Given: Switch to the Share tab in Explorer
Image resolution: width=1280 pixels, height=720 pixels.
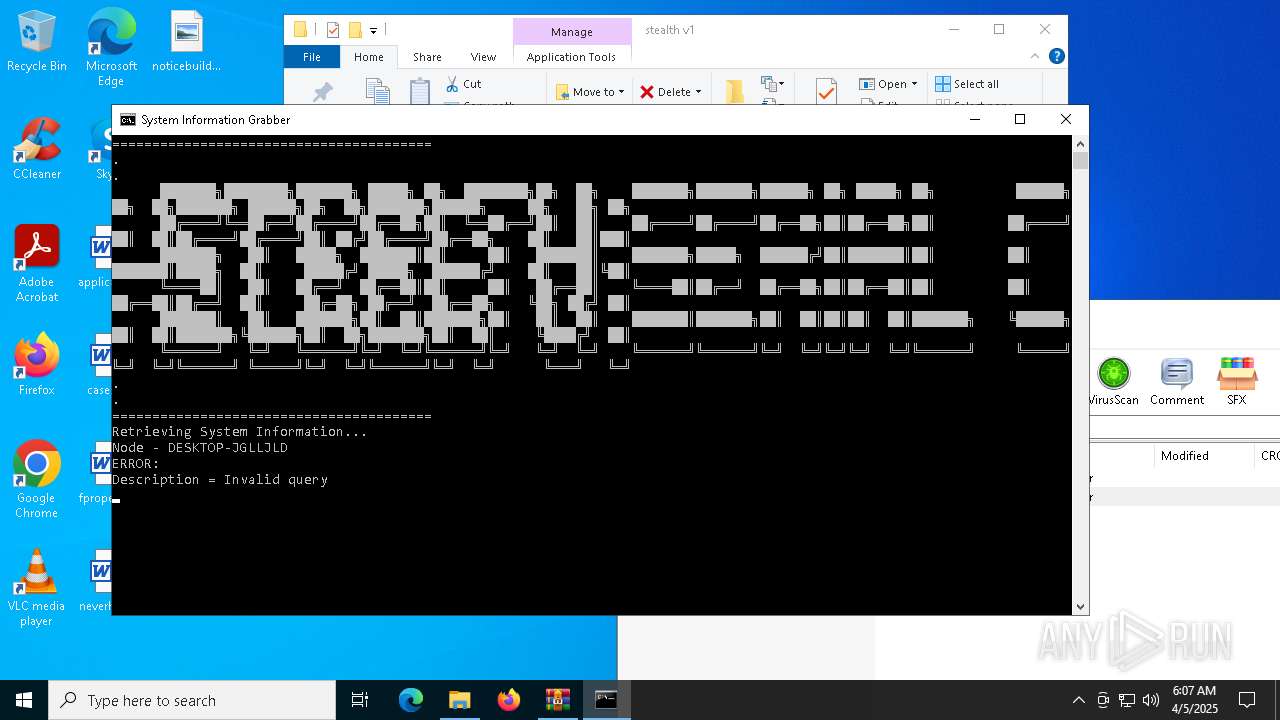Looking at the screenshot, I should point(427,57).
